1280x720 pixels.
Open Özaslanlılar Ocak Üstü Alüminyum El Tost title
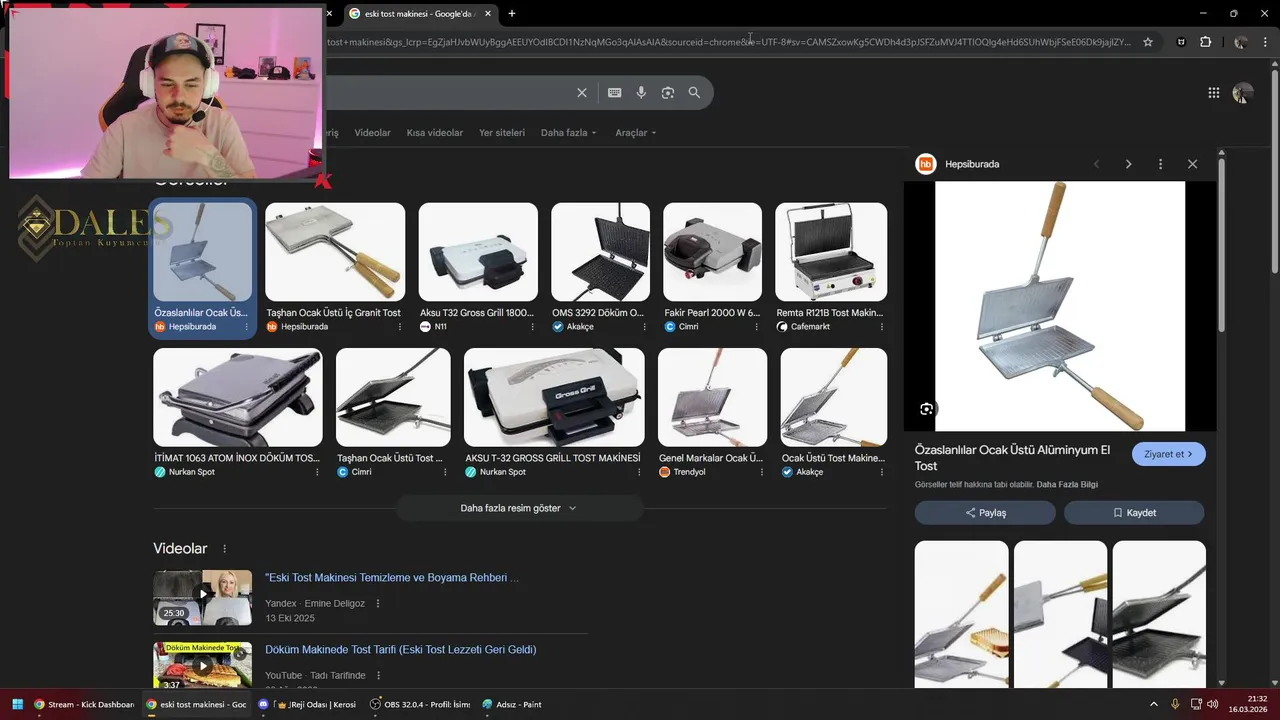[1012, 458]
